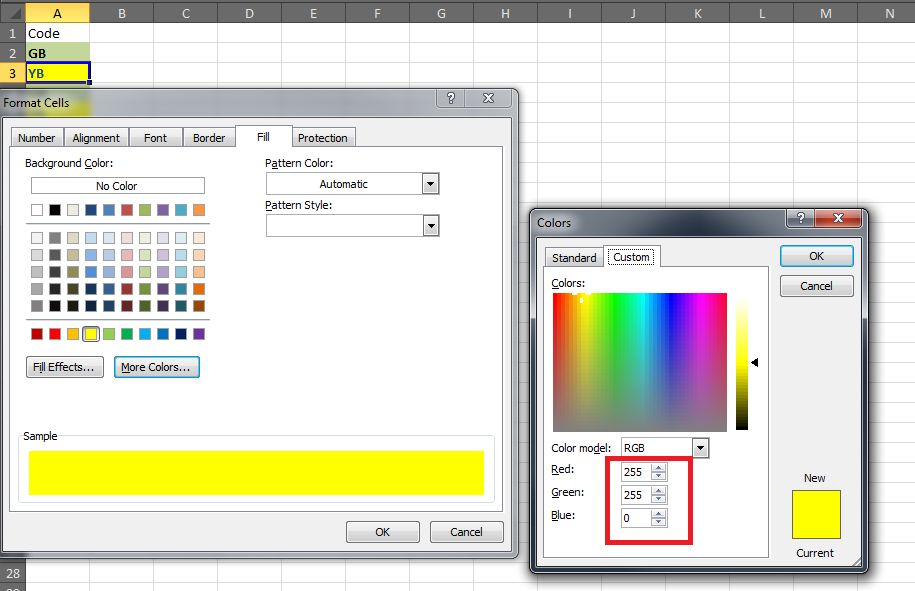Pick the dark red standard color swatch
This screenshot has height=591, width=915.
(x=37, y=334)
